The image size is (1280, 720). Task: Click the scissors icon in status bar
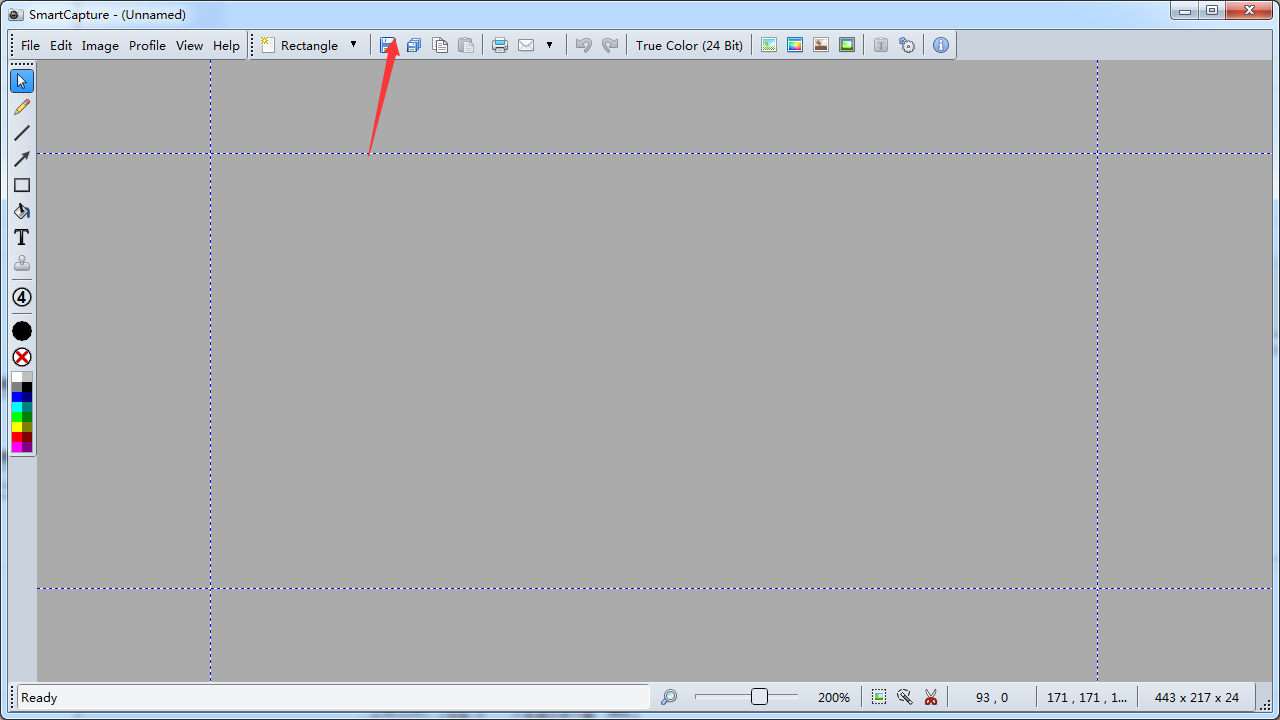(x=931, y=697)
